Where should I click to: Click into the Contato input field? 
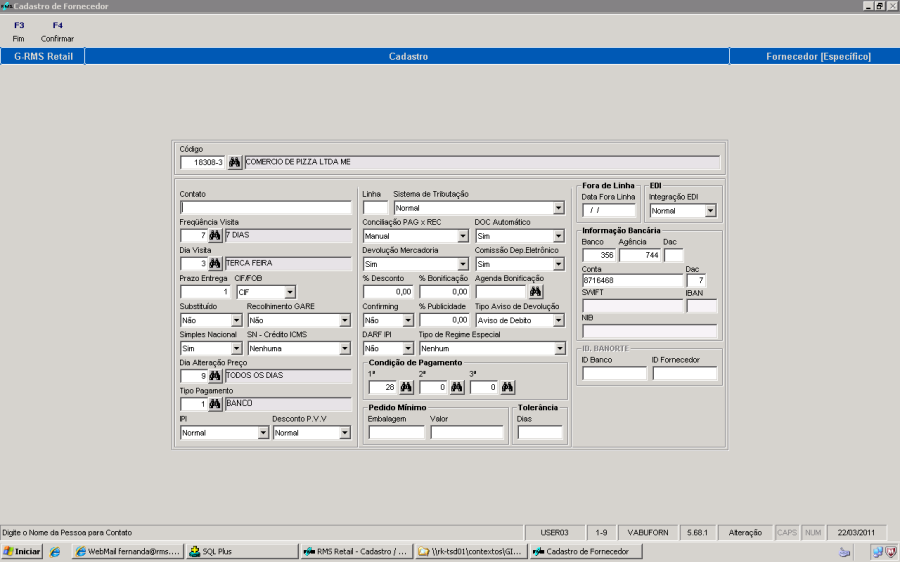(265, 208)
